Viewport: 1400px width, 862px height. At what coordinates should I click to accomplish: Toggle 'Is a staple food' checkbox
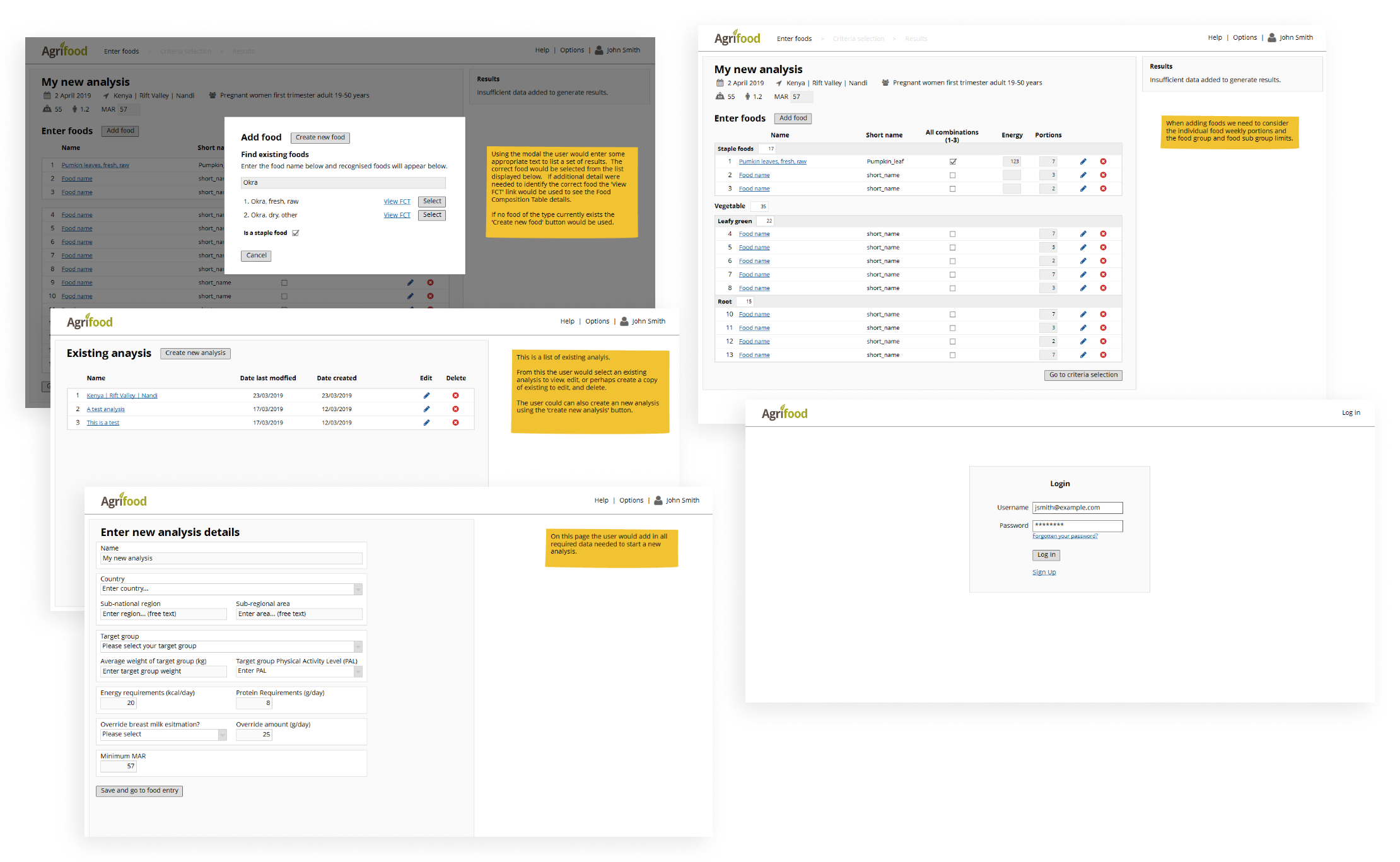click(x=296, y=233)
